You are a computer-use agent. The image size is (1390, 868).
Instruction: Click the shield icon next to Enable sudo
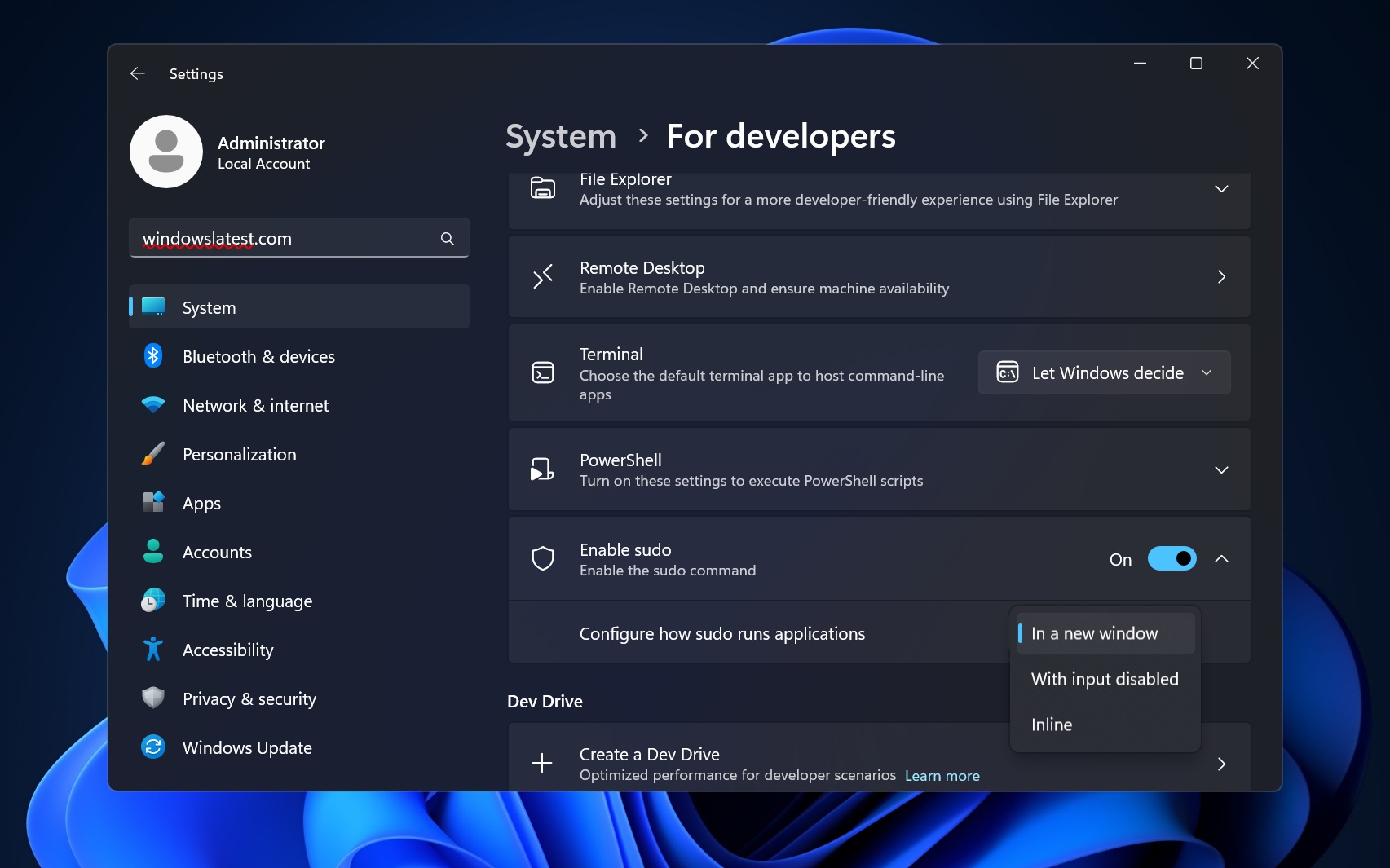coord(542,559)
